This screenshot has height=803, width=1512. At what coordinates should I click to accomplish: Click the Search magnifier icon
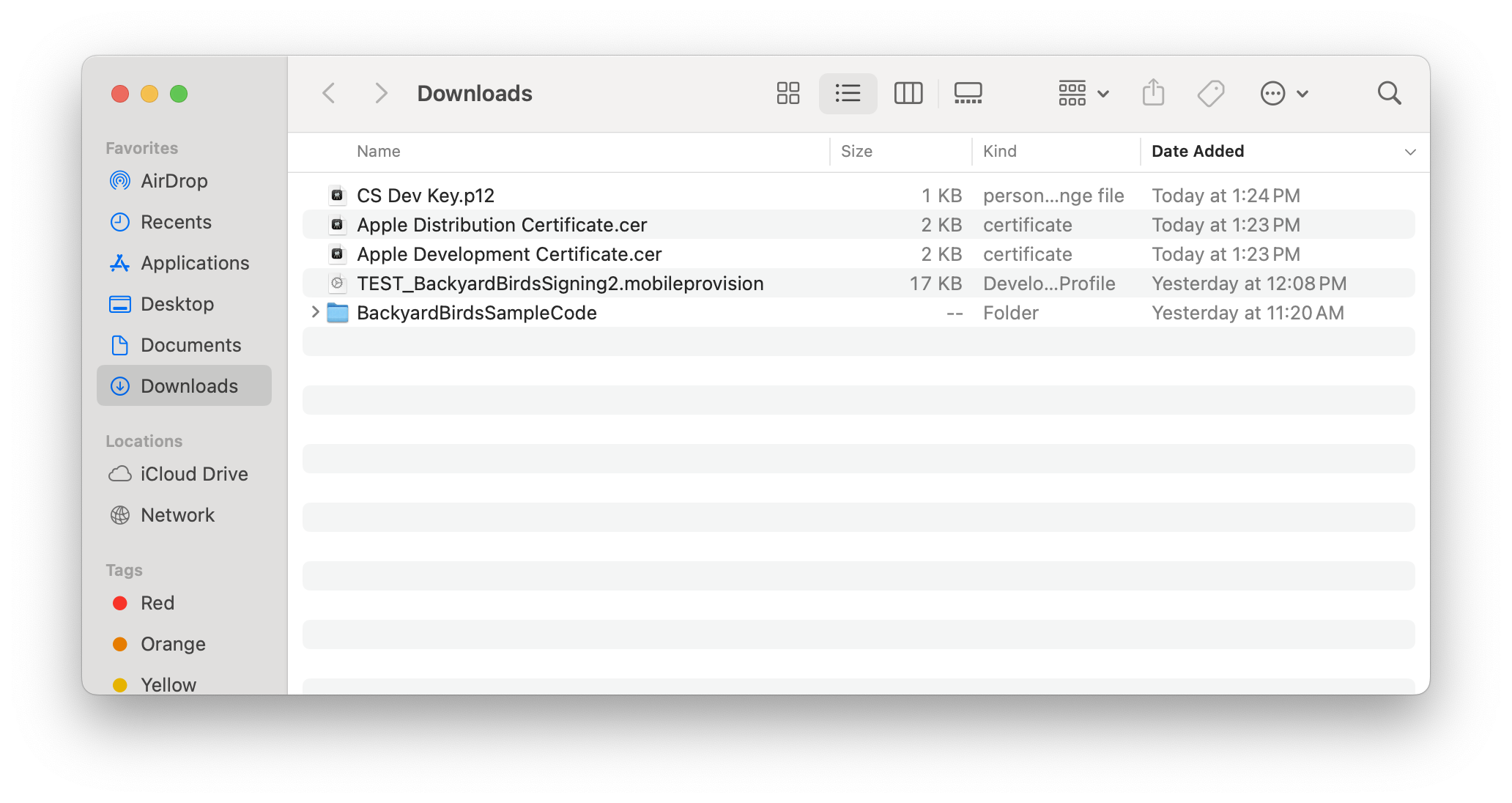[1389, 93]
